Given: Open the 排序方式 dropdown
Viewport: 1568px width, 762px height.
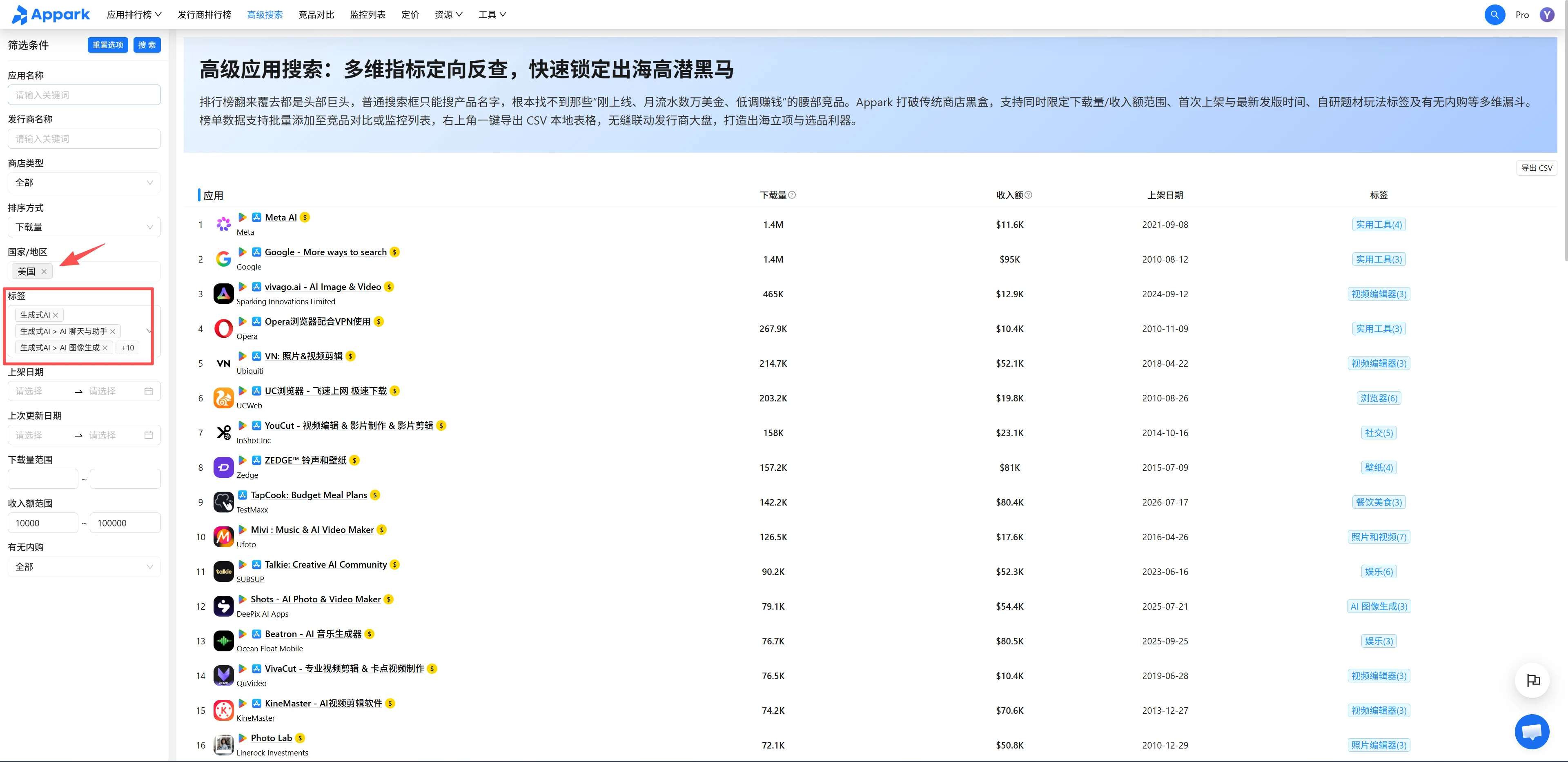Looking at the screenshot, I should tap(84, 227).
